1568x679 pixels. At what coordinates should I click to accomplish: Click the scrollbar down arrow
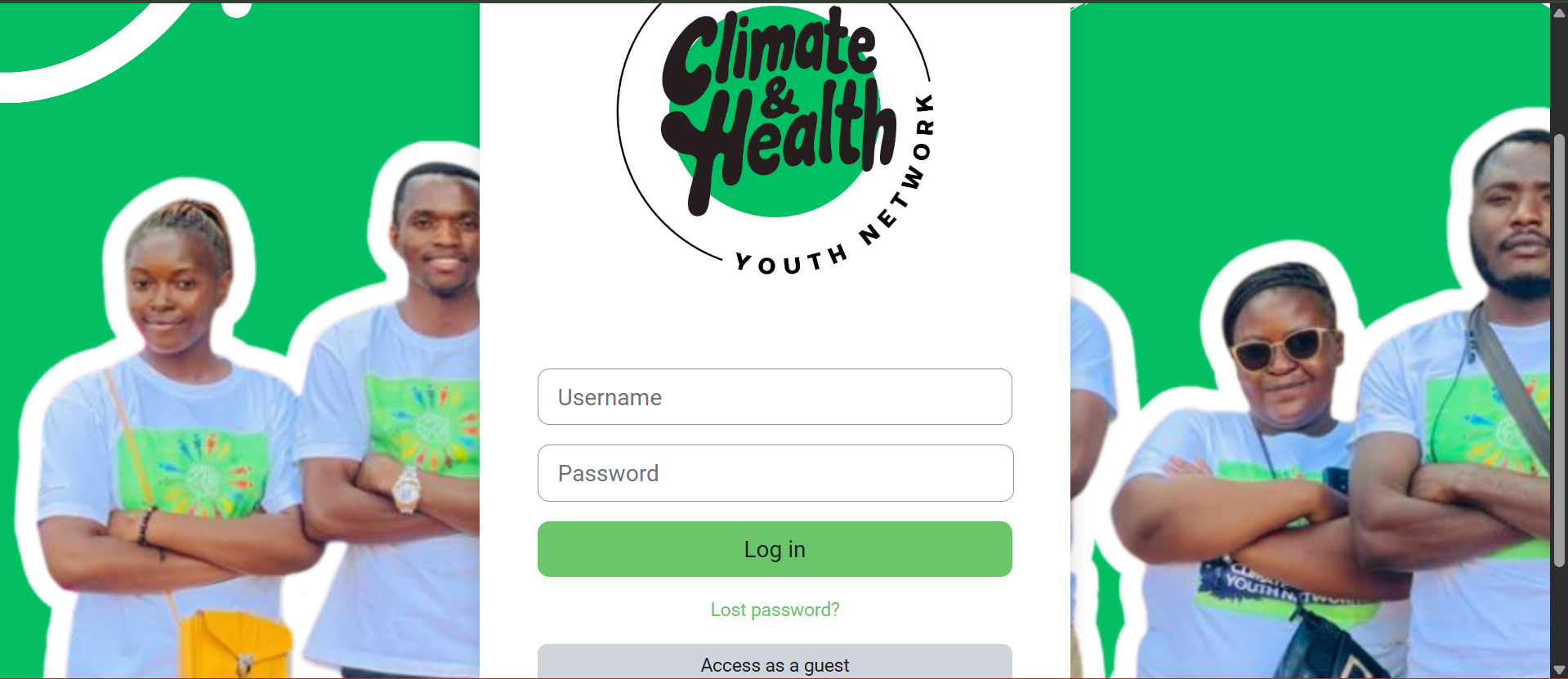[x=1559, y=670]
